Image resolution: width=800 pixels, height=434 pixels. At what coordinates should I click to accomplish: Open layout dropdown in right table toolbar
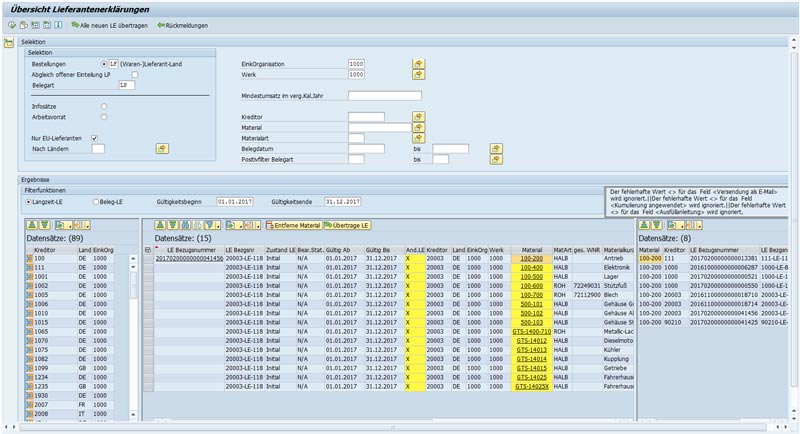pos(694,225)
